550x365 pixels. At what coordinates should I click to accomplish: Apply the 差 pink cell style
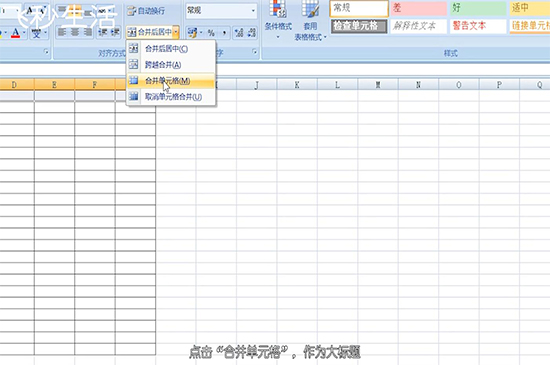419,8
